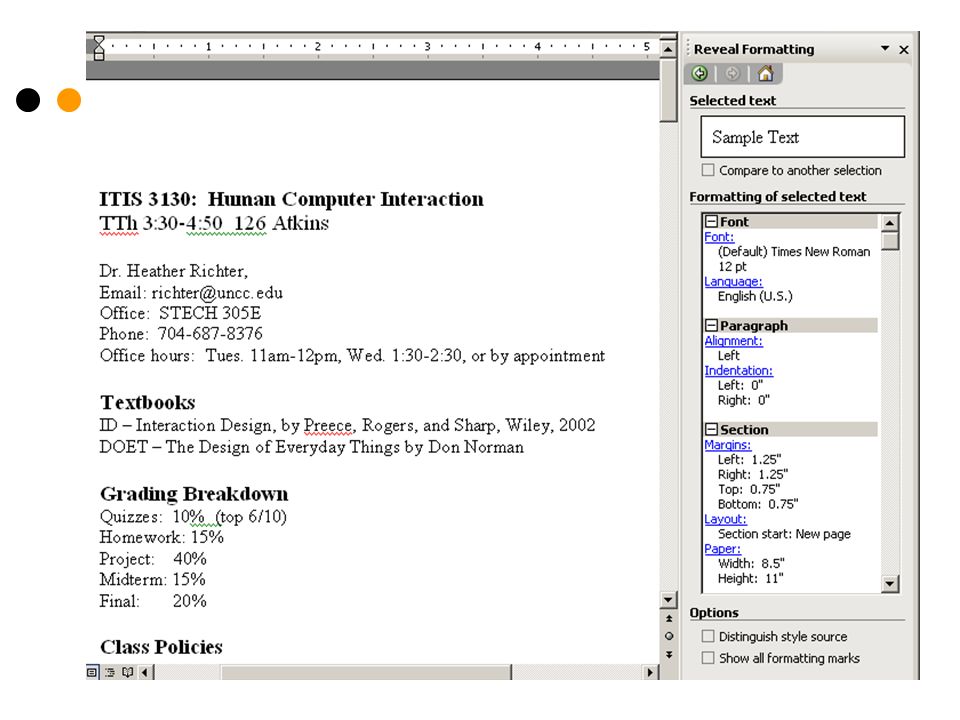The image size is (960, 720).
Task: Click the Sample Text preview box
Action: [802, 137]
